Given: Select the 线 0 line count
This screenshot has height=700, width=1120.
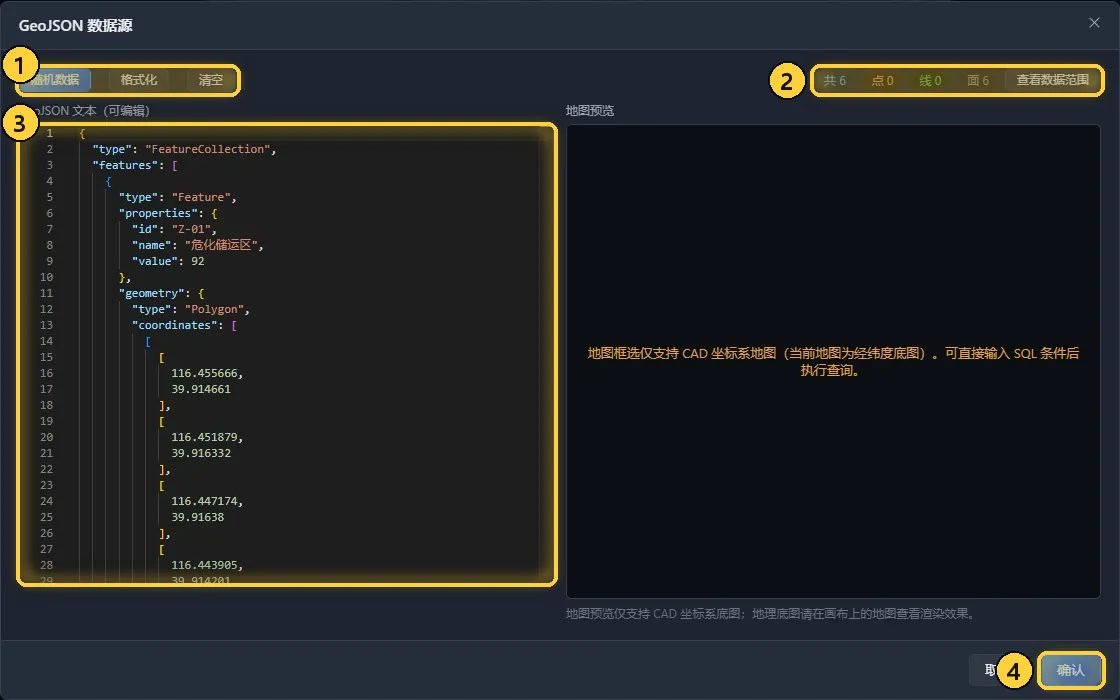Looking at the screenshot, I should pyautogui.click(x=930, y=81).
